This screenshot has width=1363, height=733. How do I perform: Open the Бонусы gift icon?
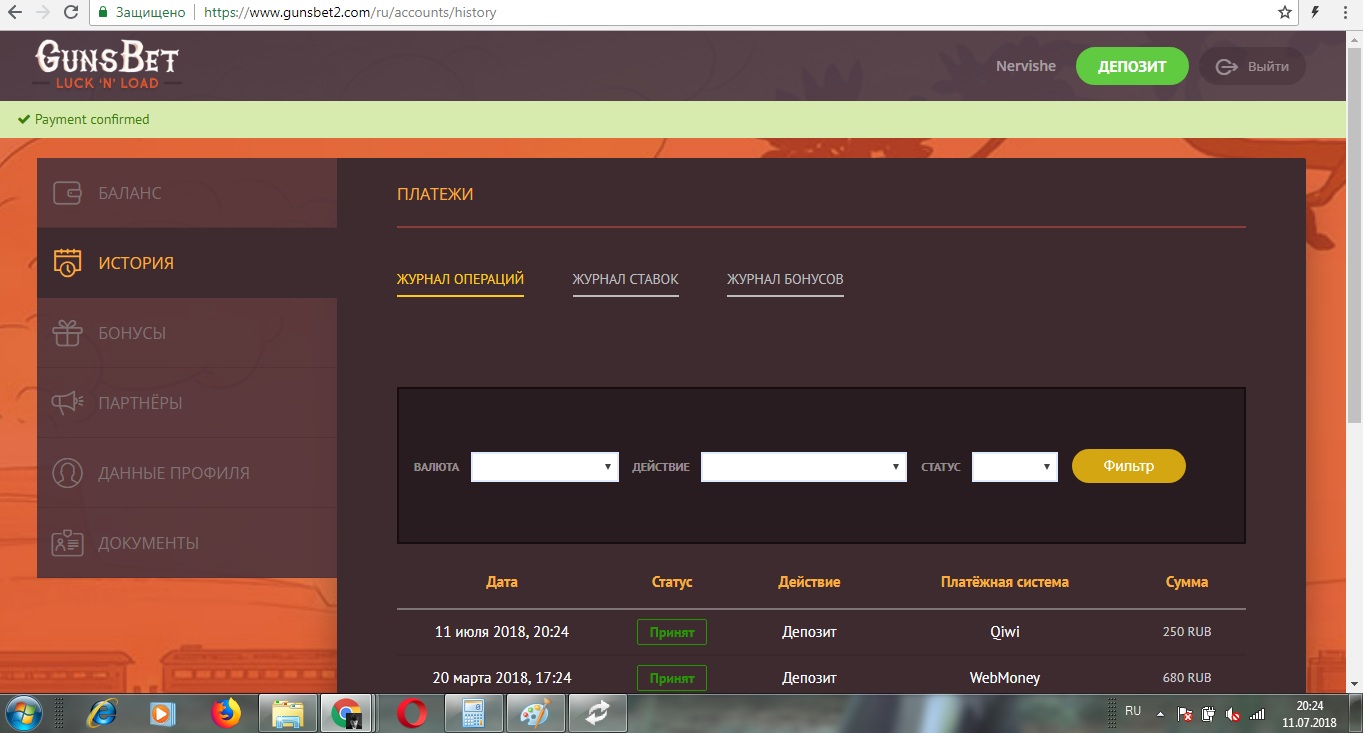click(x=67, y=333)
